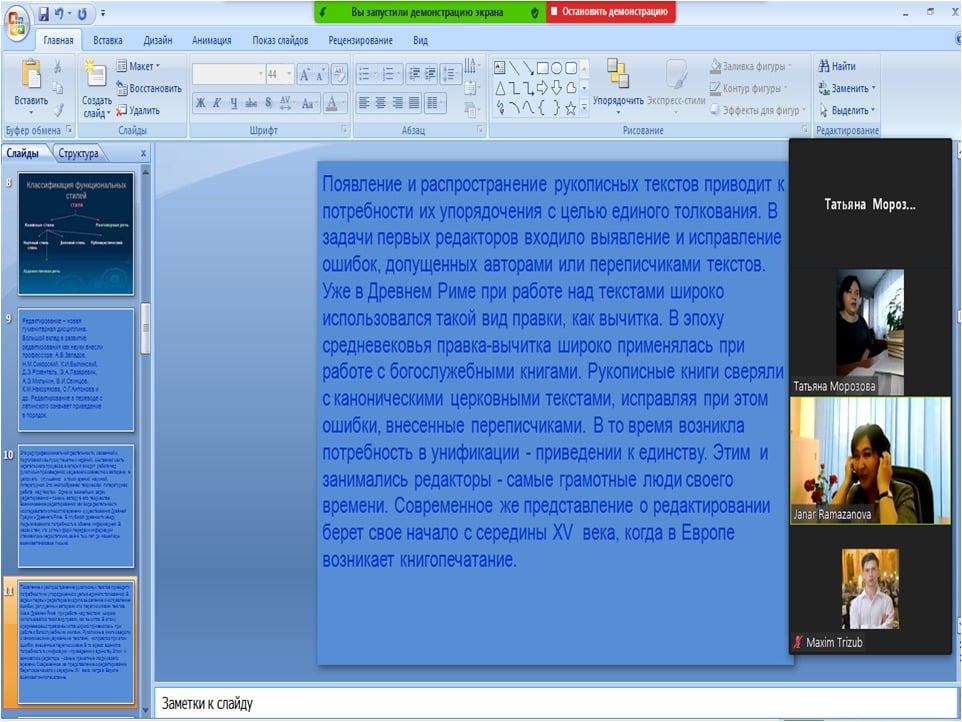This screenshot has height=722, width=962.
Task: Open the font name combo box
Action: [x=228, y=74]
